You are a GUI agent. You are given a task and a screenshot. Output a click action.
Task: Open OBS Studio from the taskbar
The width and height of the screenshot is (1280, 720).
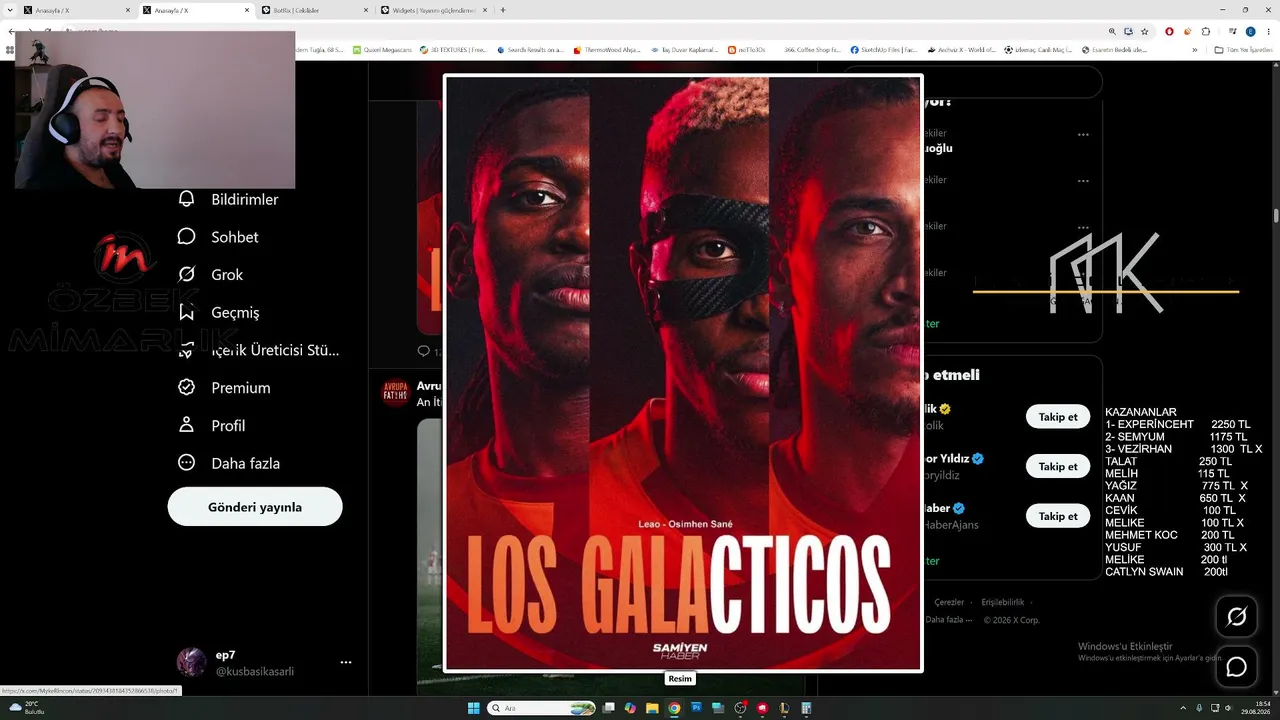740,708
